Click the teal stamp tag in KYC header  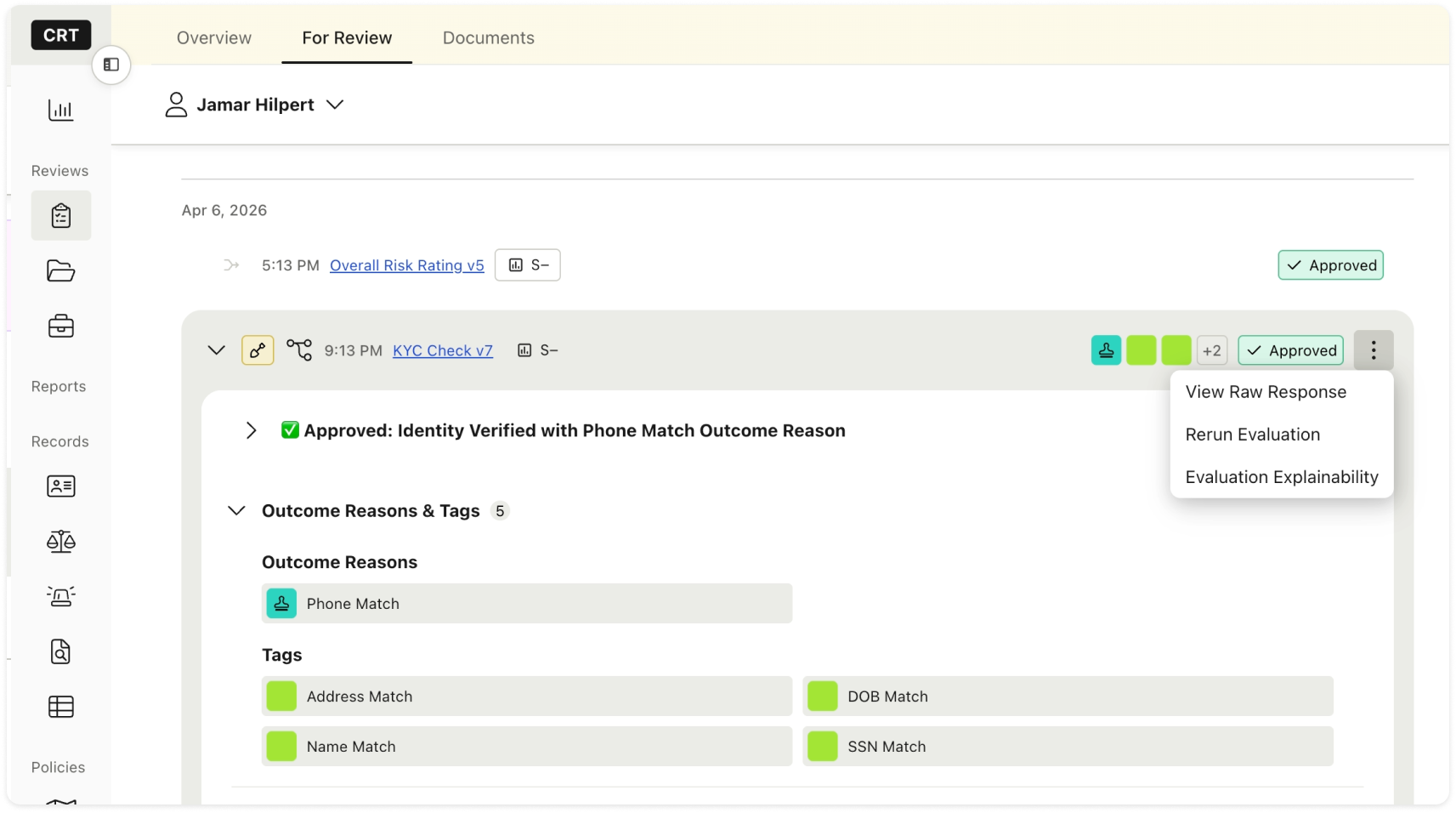(x=1107, y=350)
